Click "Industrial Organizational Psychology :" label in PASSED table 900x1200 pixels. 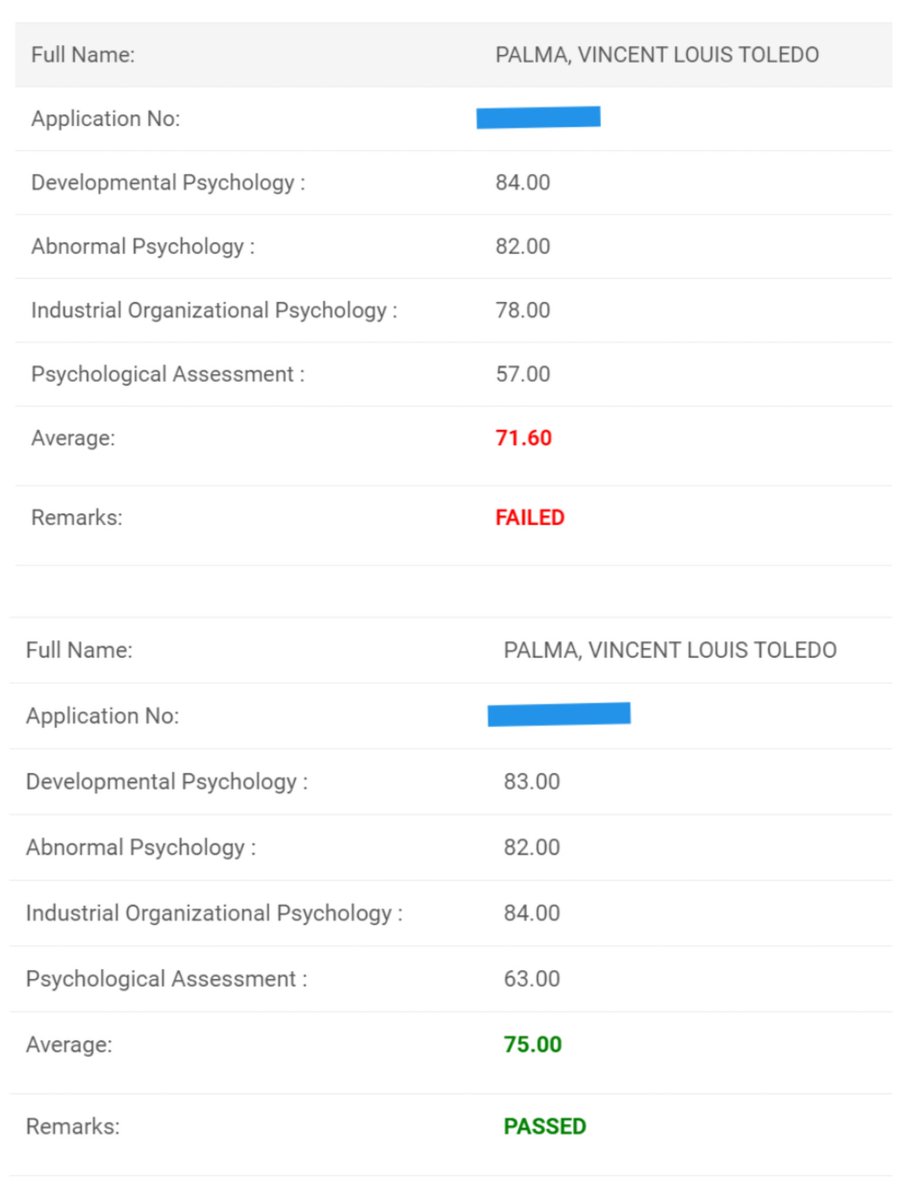click(x=214, y=913)
